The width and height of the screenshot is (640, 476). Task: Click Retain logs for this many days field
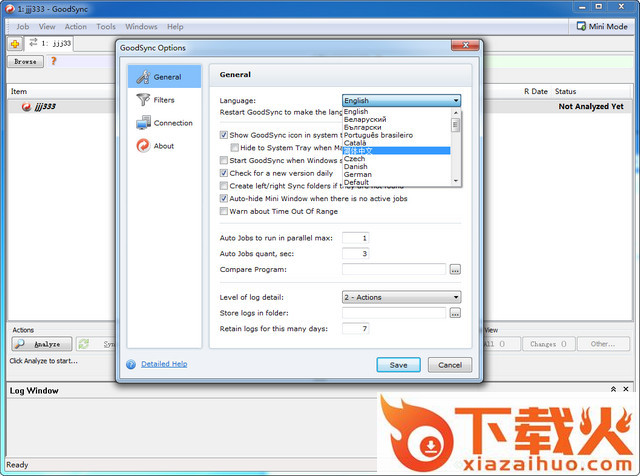pos(356,329)
